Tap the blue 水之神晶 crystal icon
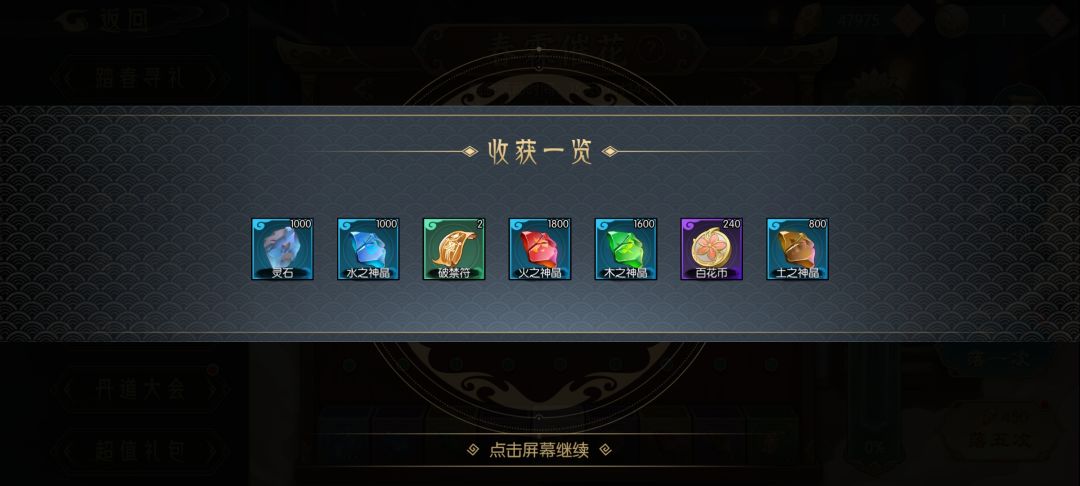The image size is (1080, 486). pos(368,249)
